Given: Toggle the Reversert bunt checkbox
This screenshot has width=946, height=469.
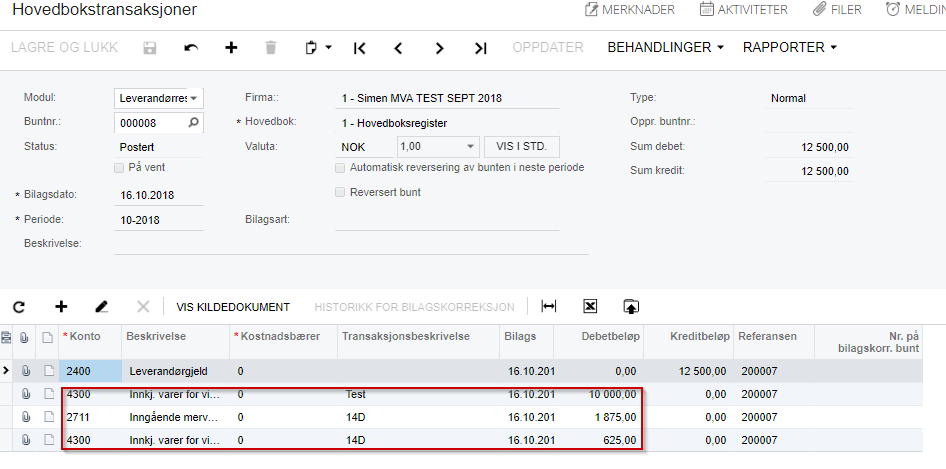Looking at the screenshot, I should pos(340,193).
